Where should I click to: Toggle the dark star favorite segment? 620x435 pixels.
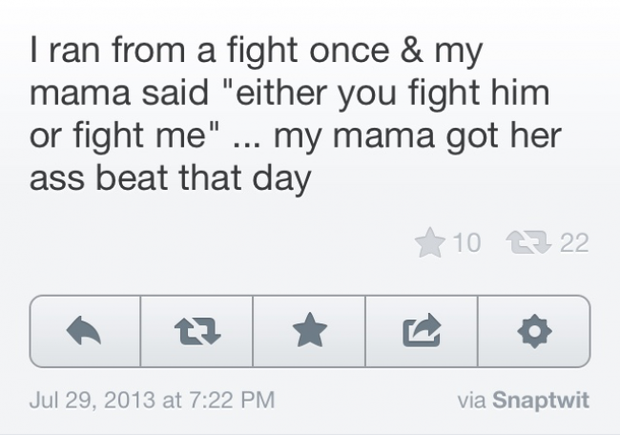(310, 330)
